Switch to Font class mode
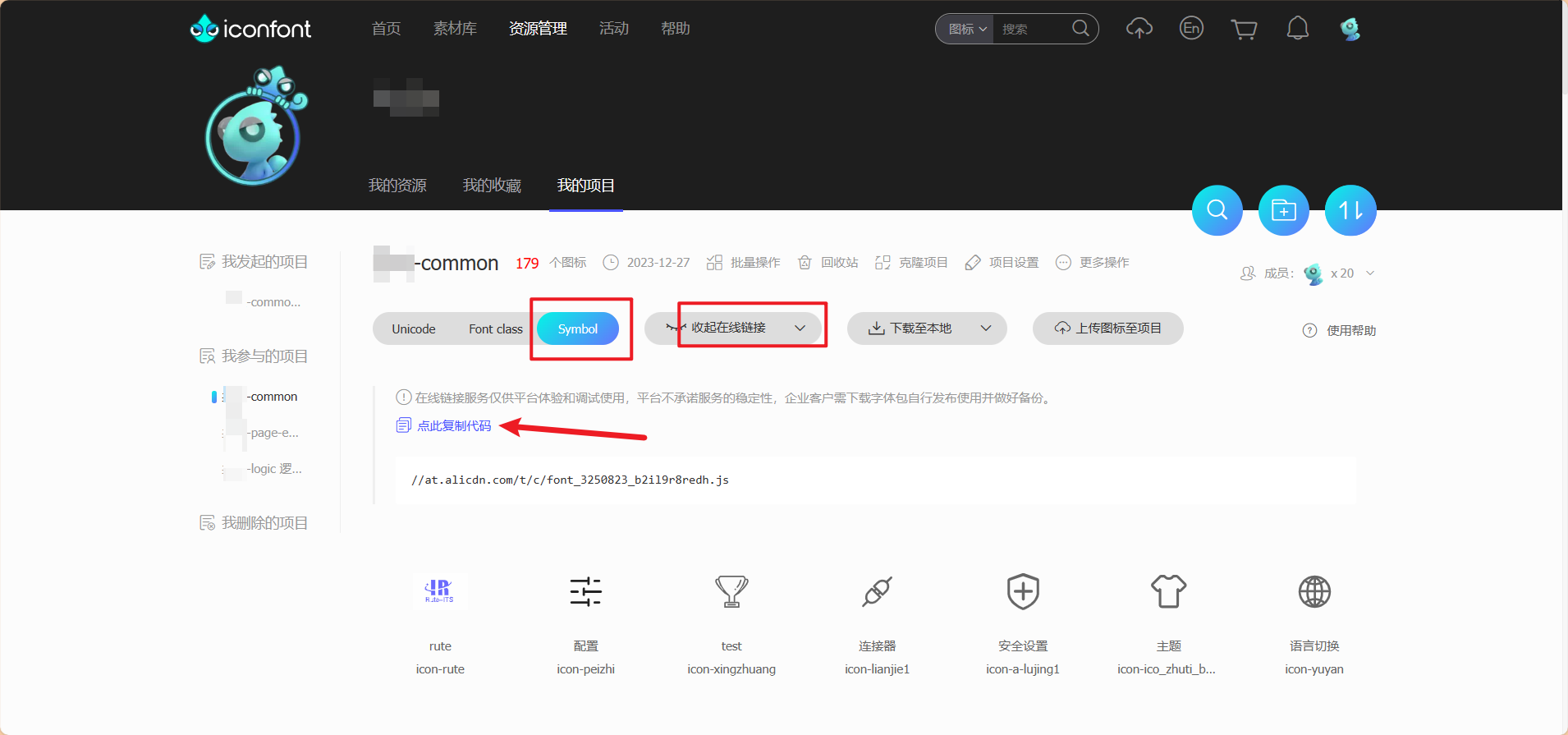This screenshot has width=1568, height=735. point(495,328)
